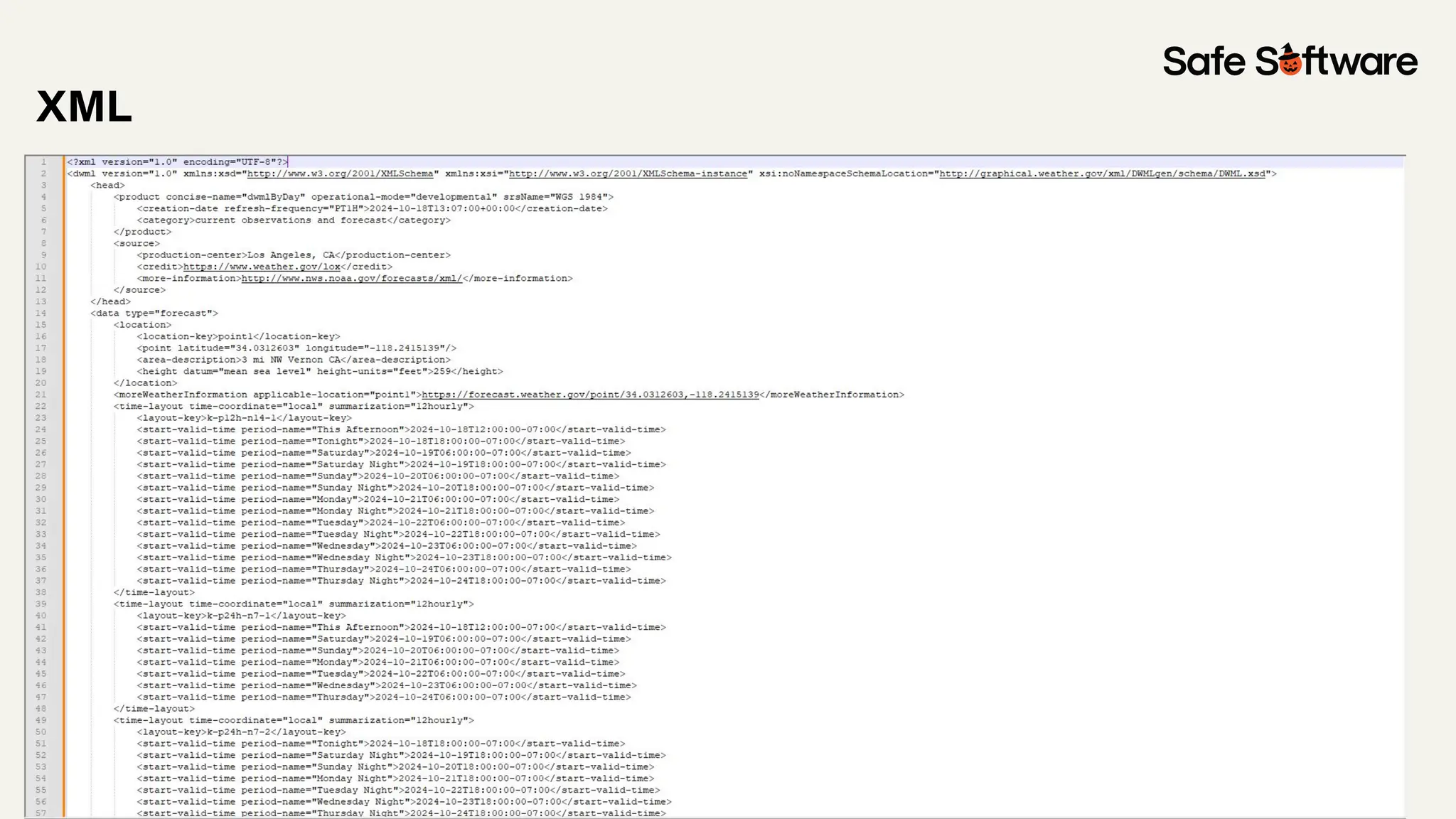1456x819 pixels.
Task: Click the layout-key 'k-p12h-n14-1' line
Action: pyautogui.click(x=244, y=418)
